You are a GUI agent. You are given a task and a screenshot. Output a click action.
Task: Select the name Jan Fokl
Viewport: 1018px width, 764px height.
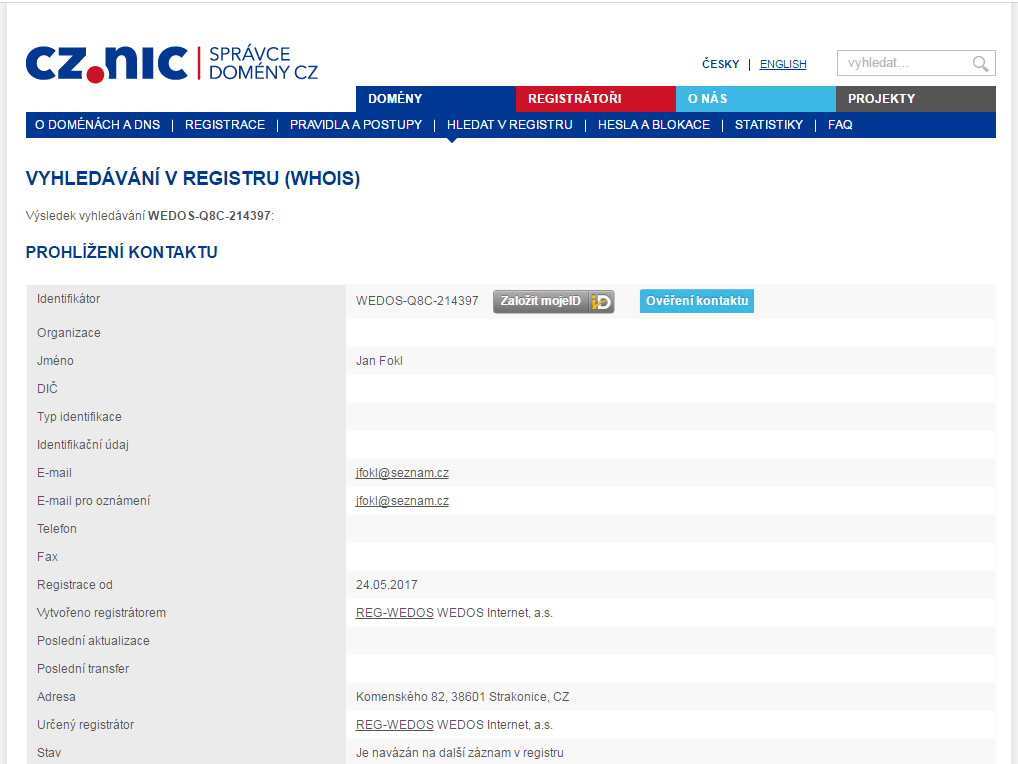tap(379, 361)
